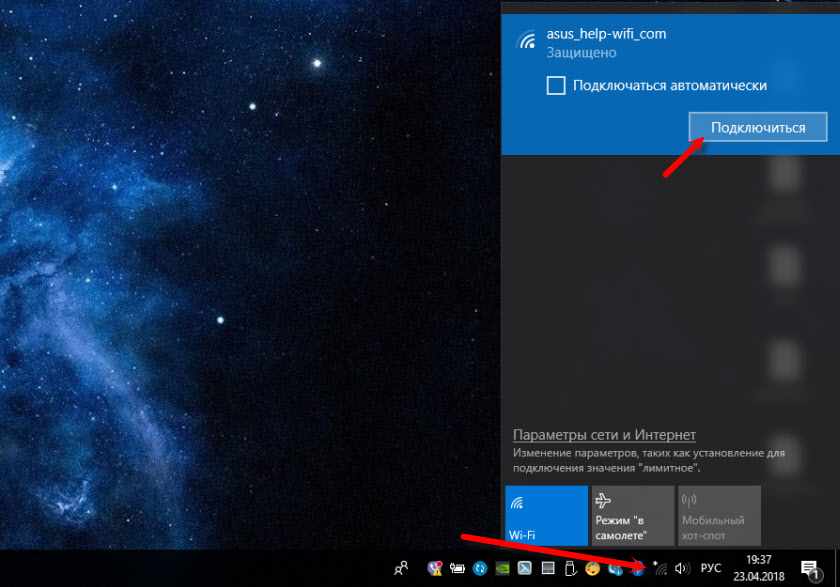The image size is (840, 587).
Task: Click the safely remove USB tray icon
Action: click(x=570, y=568)
